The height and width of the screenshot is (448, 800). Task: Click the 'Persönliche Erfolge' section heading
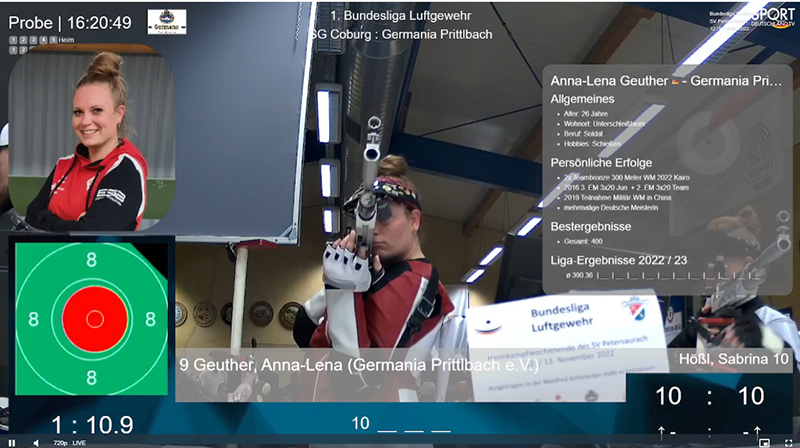pyautogui.click(x=601, y=163)
